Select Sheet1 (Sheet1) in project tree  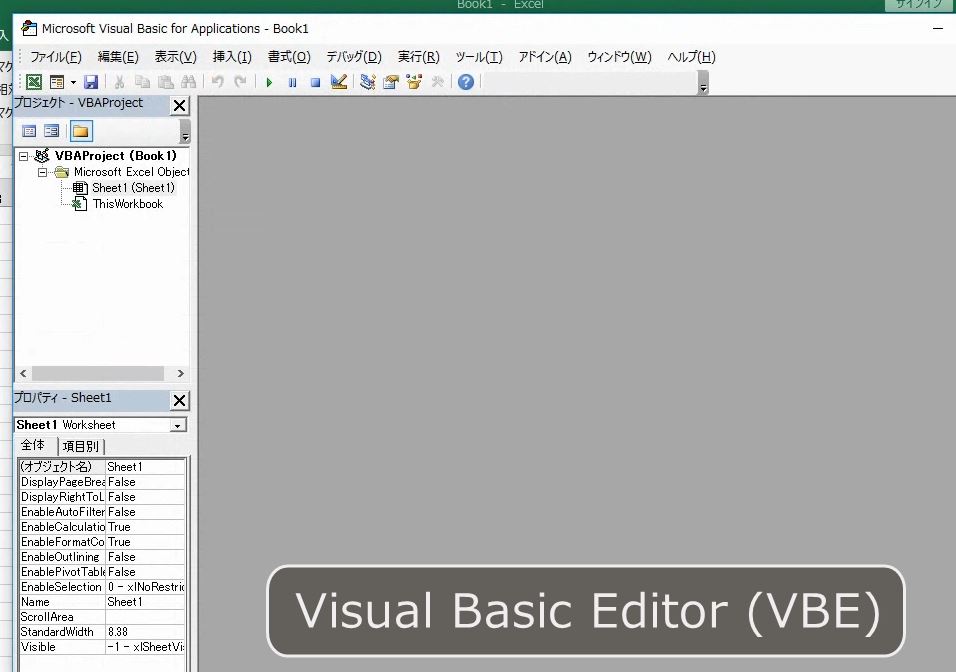133,188
